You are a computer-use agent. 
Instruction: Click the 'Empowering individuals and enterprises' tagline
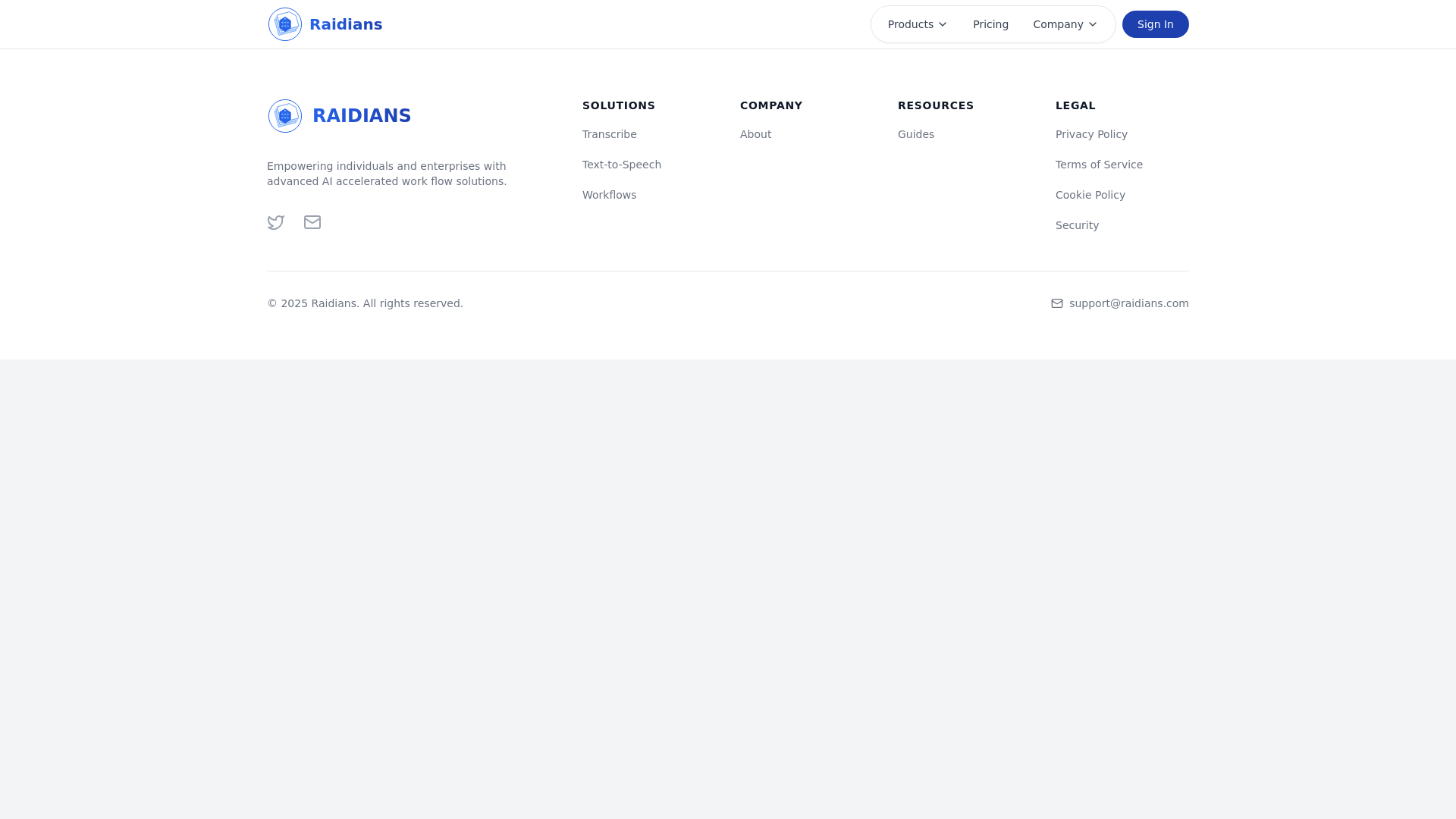pyautogui.click(x=387, y=174)
